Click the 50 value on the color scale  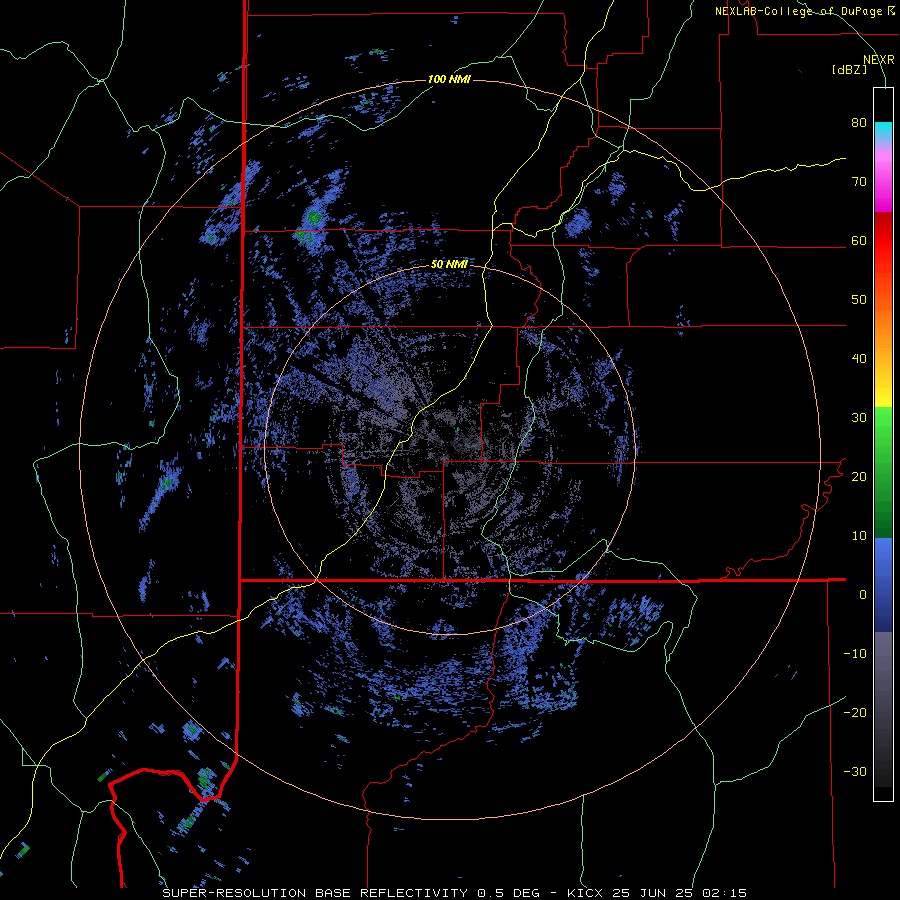click(859, 300)
